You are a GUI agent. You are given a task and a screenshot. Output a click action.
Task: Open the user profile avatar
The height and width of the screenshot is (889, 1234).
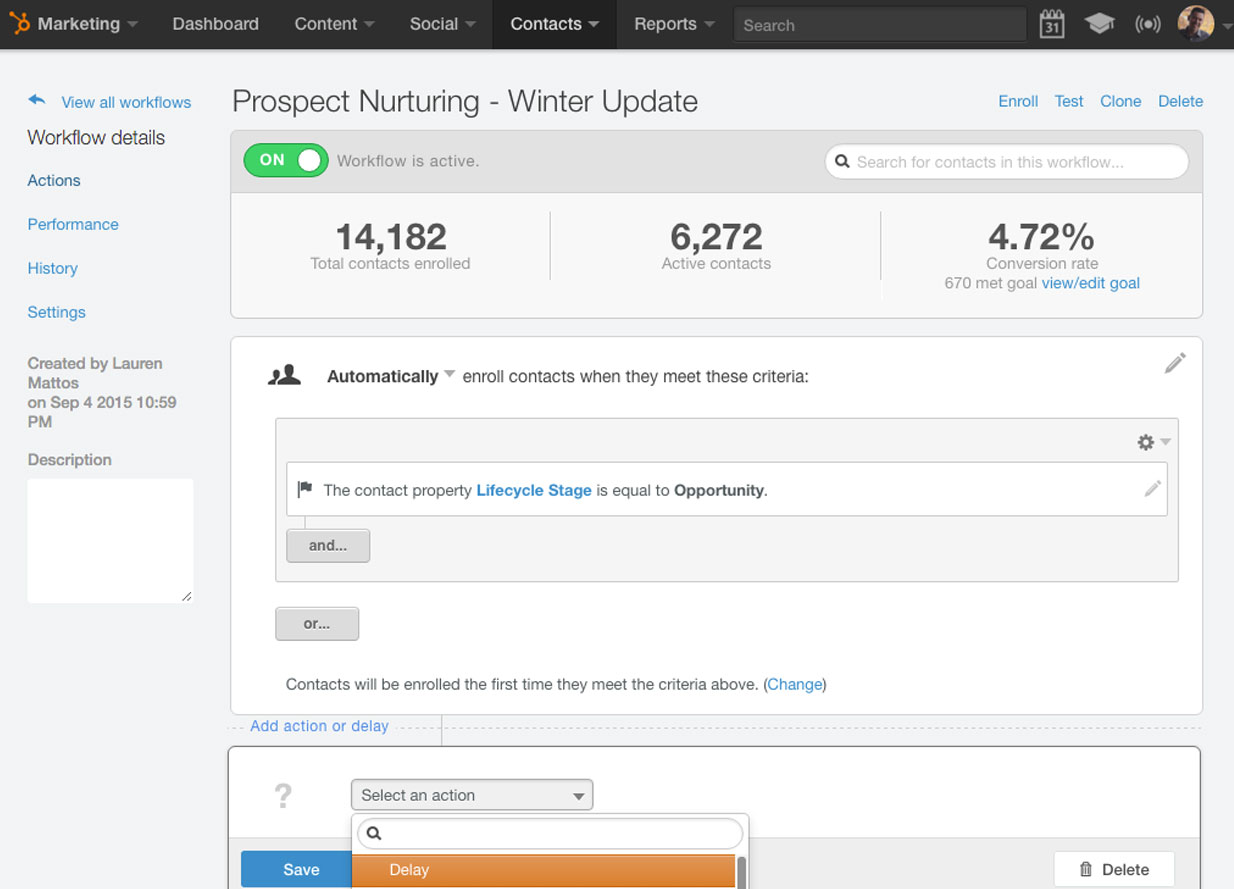[1195, 23]
